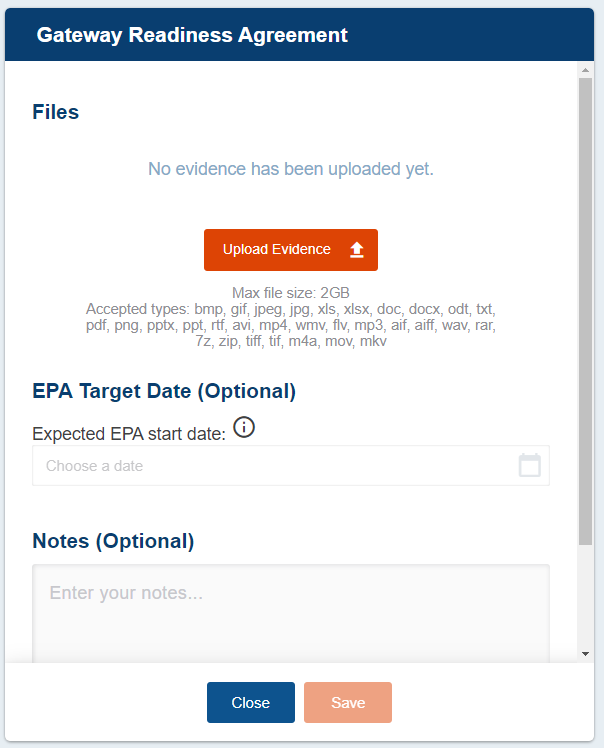This screenshot has height=748, width=604.
Task: Click the Save button
Action: [x=348, y=702]
